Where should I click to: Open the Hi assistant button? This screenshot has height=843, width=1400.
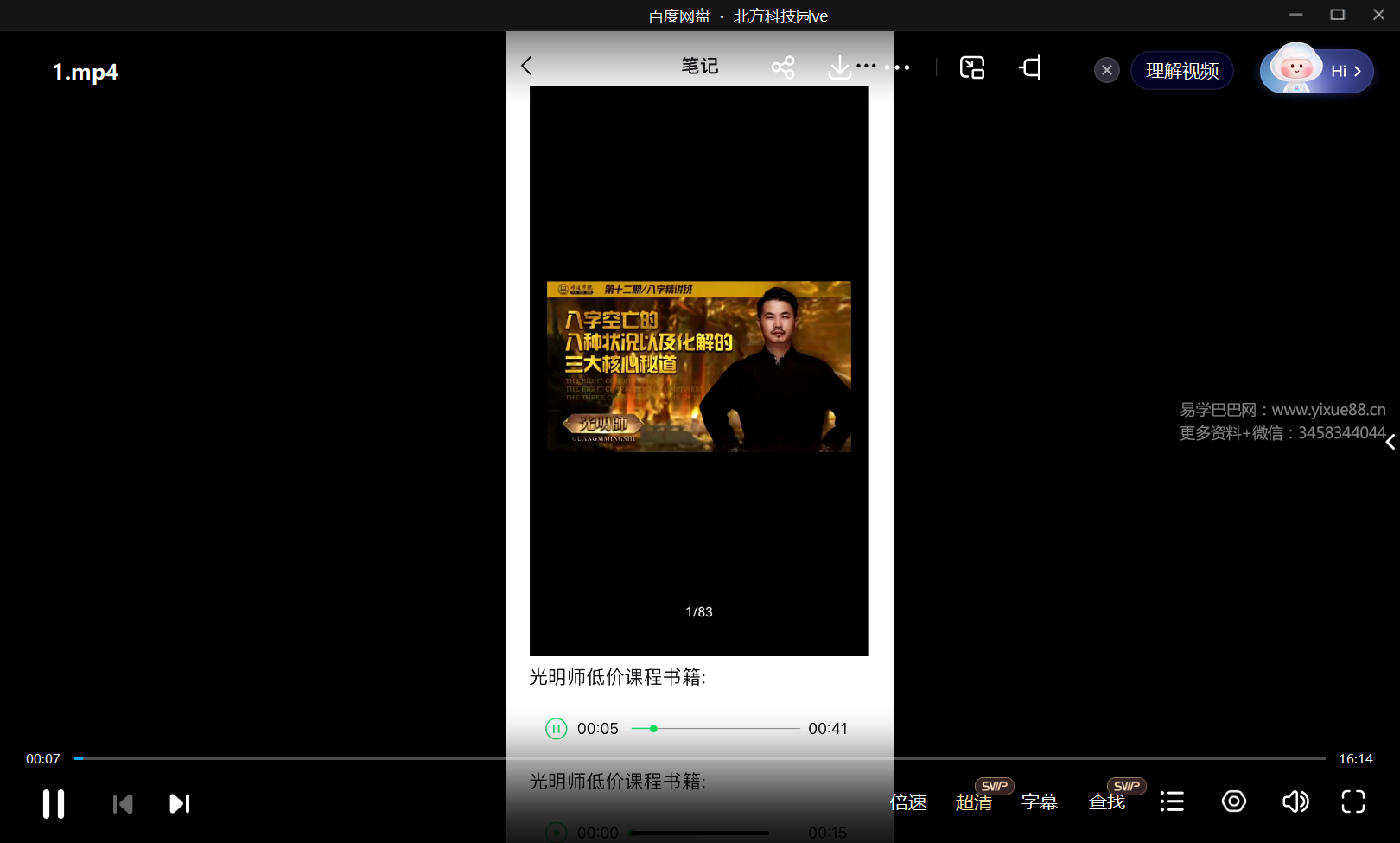pyautogui.click(x=1316, y=71)
